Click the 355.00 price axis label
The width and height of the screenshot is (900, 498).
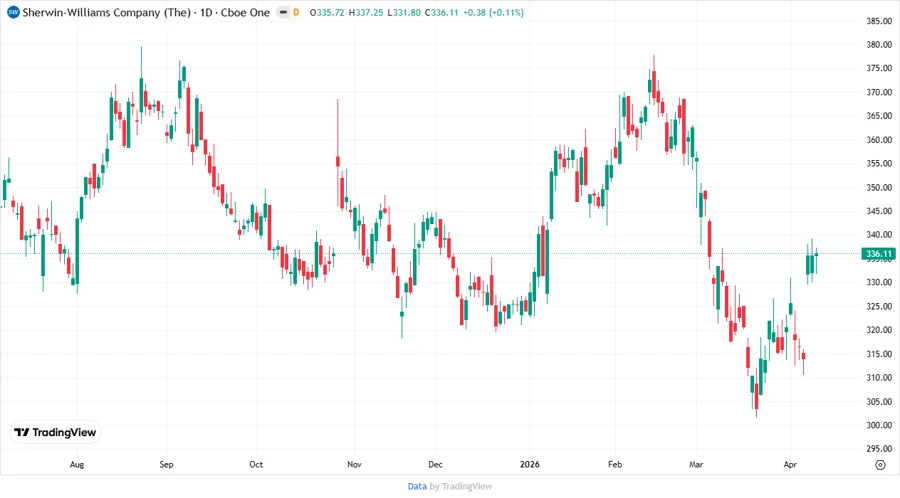pos(879,163)
